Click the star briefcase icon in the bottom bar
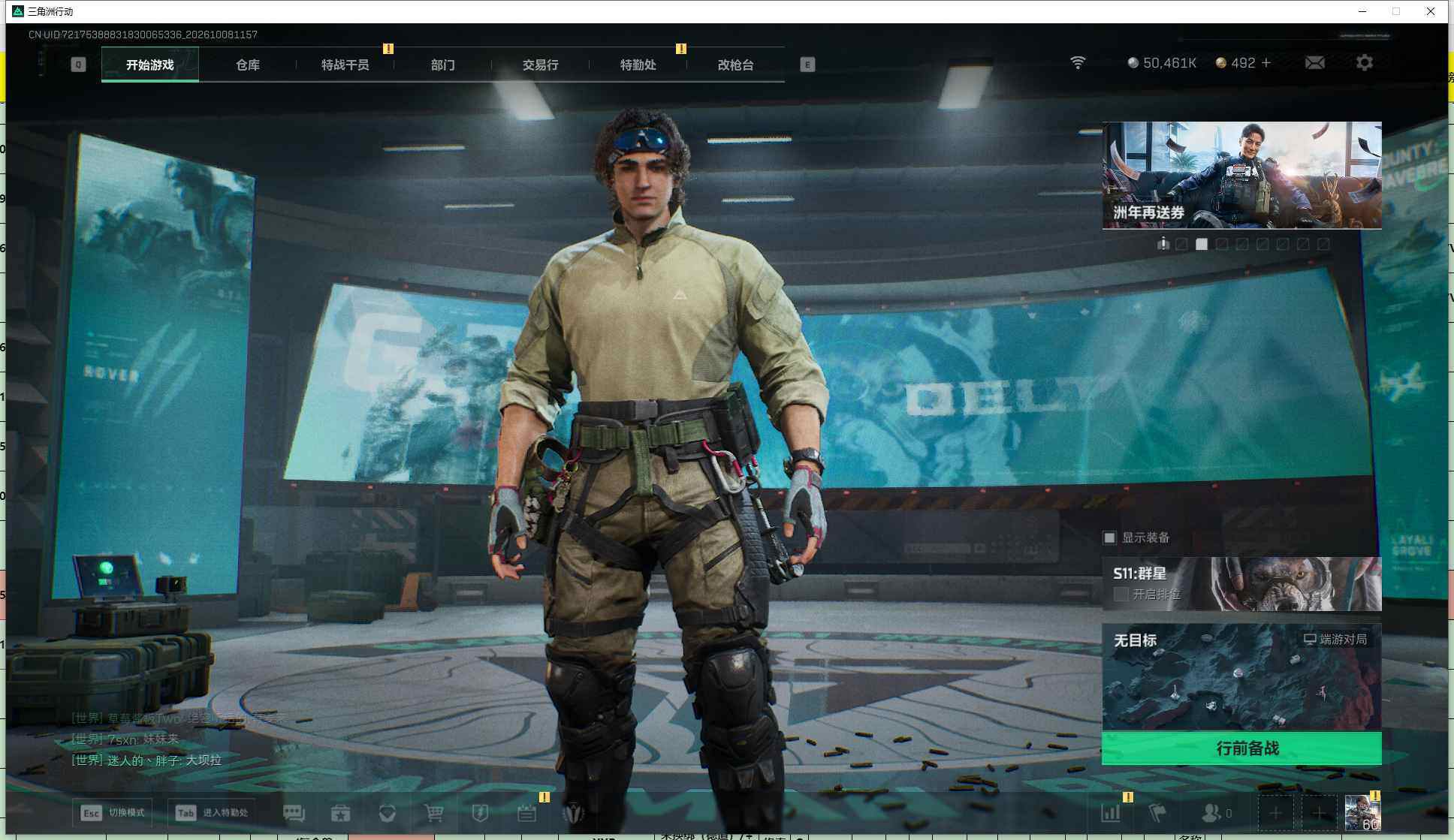The height and width of the screenshot is (840, 1454). (x=340, y=813)
